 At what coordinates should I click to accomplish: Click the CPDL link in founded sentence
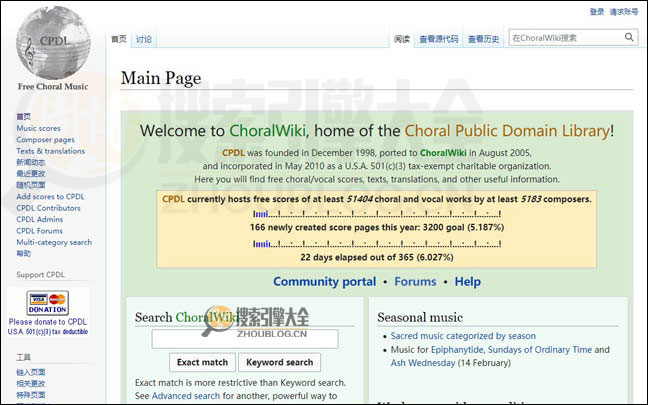click(x=233, y=153)
